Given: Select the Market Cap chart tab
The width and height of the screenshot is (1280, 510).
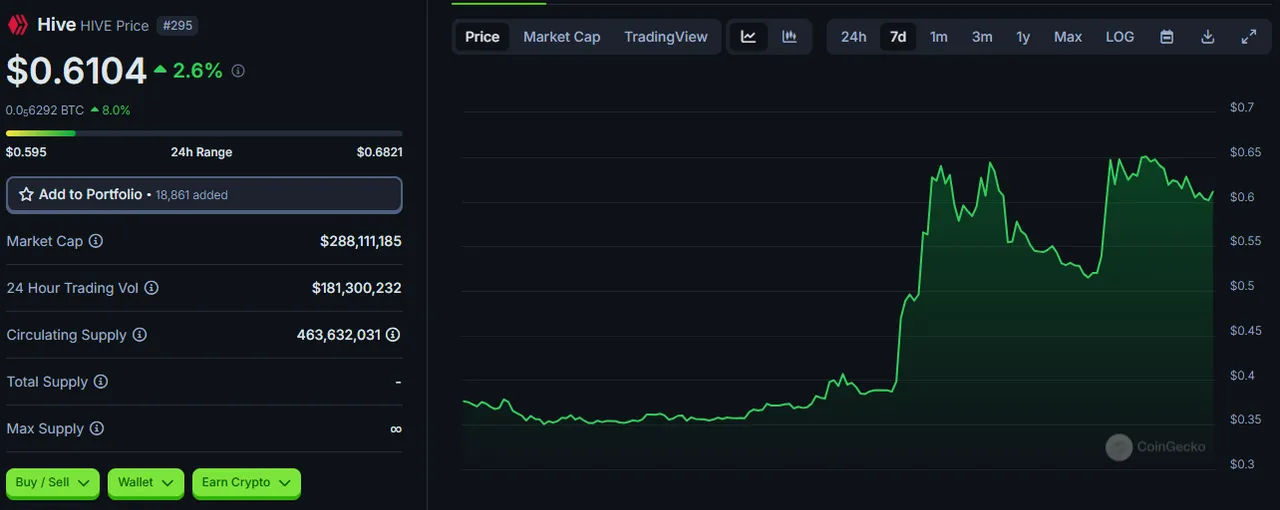Looking at the screenshot, I should point(562,37).
